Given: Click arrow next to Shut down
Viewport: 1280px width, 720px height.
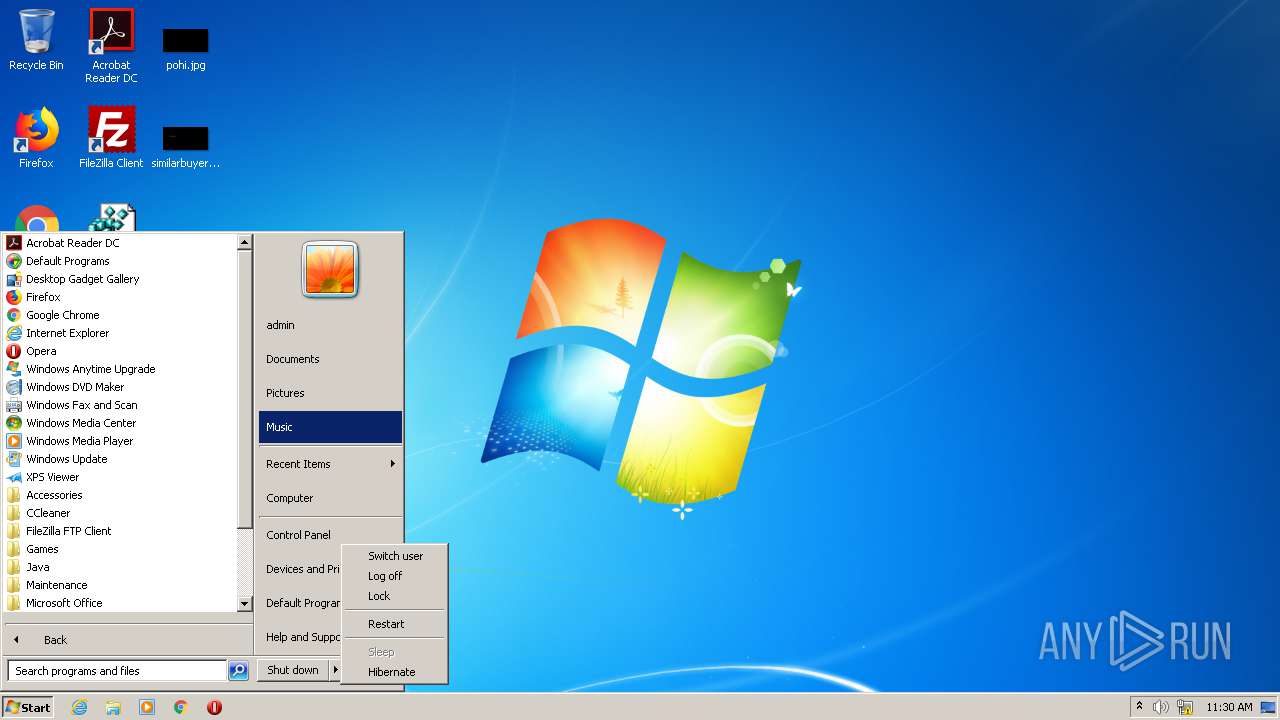Looking at the screenshot, I should (x=336, y=670).
